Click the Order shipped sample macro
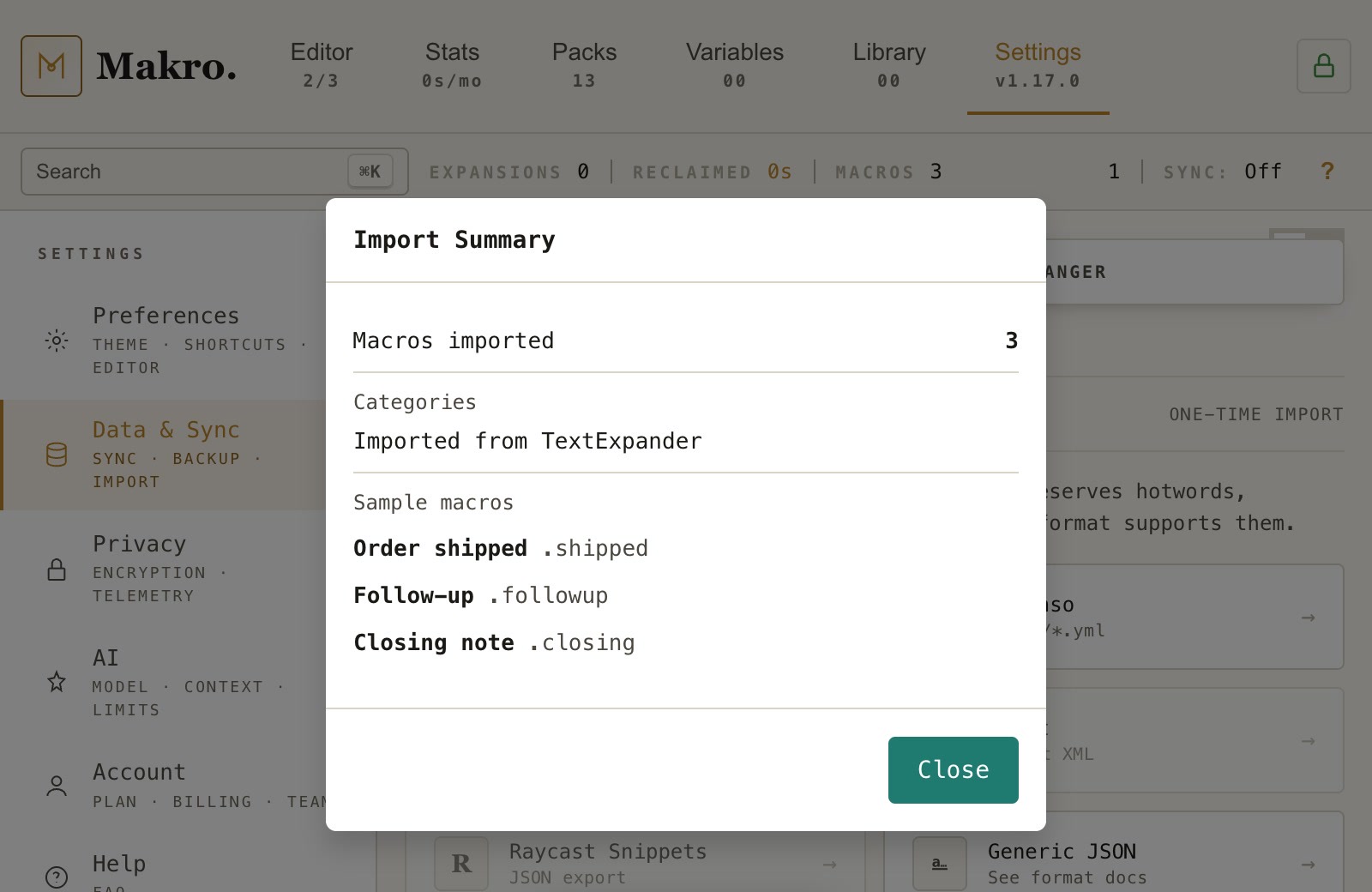 click(x=501, y=548)
